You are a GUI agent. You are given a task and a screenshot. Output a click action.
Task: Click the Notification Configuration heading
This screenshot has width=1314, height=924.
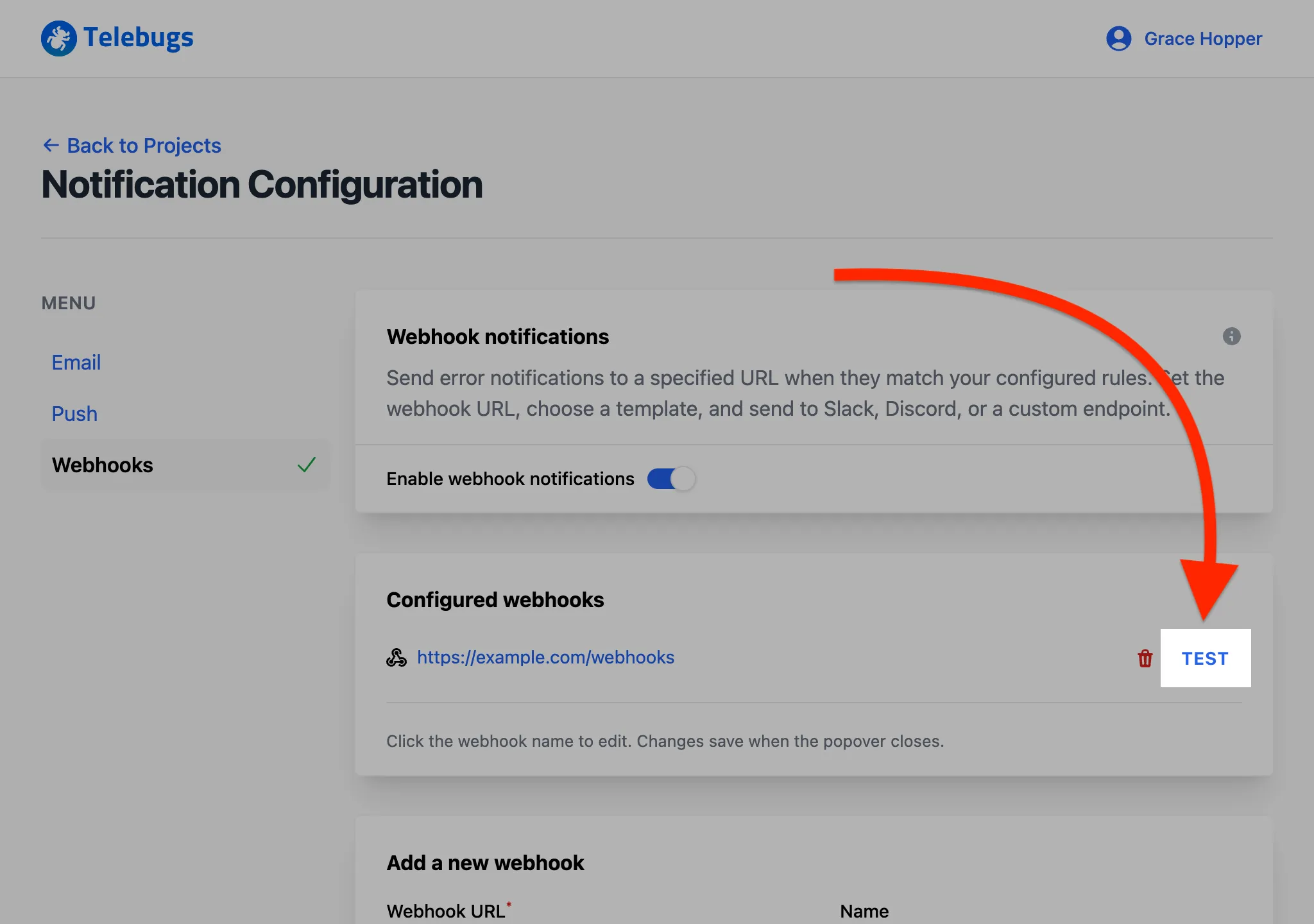[262, 185]
